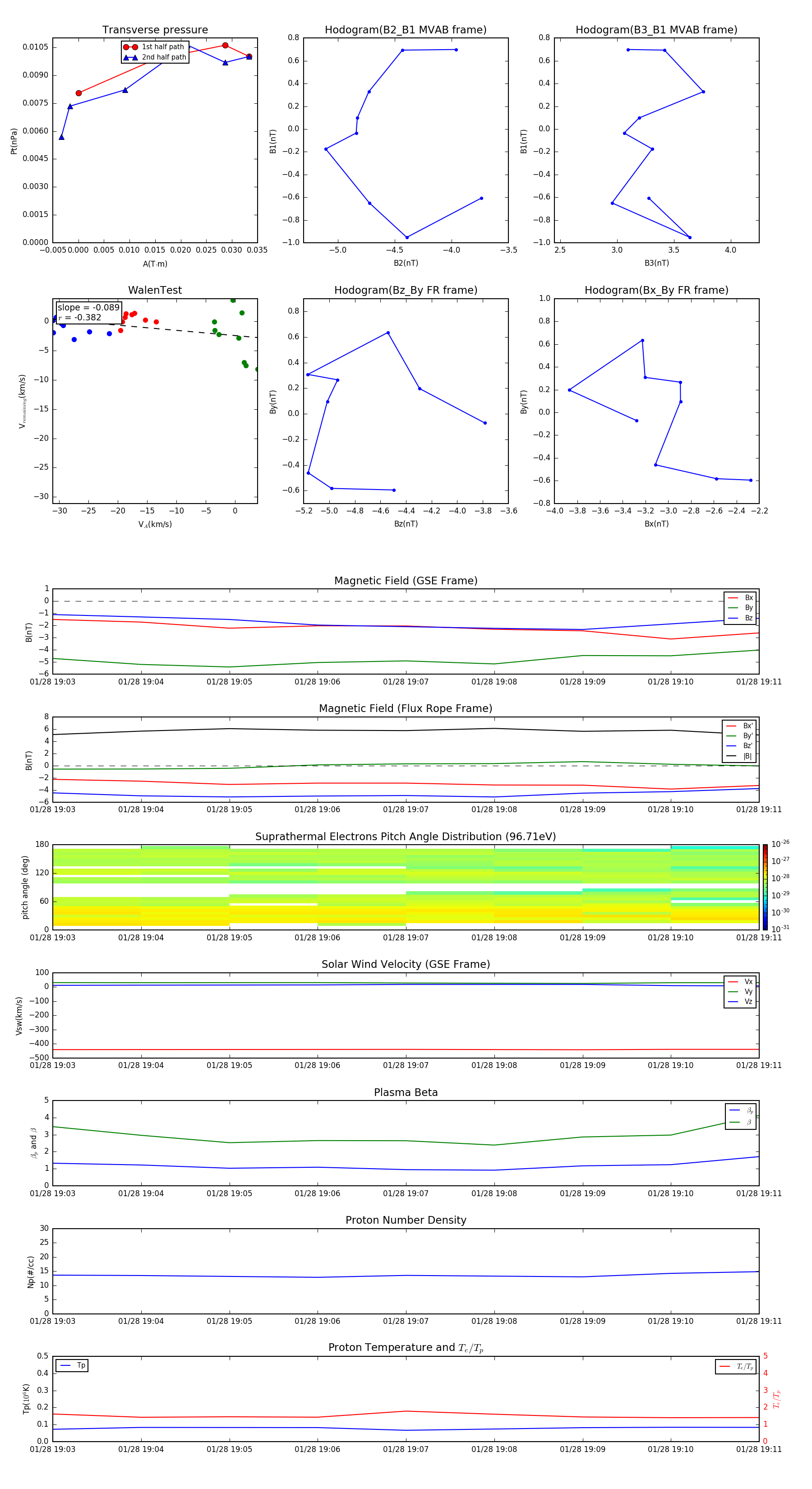Click the 'Proton Number Density' title
Screen dimensions: 812x1489
click(406, 1220)
